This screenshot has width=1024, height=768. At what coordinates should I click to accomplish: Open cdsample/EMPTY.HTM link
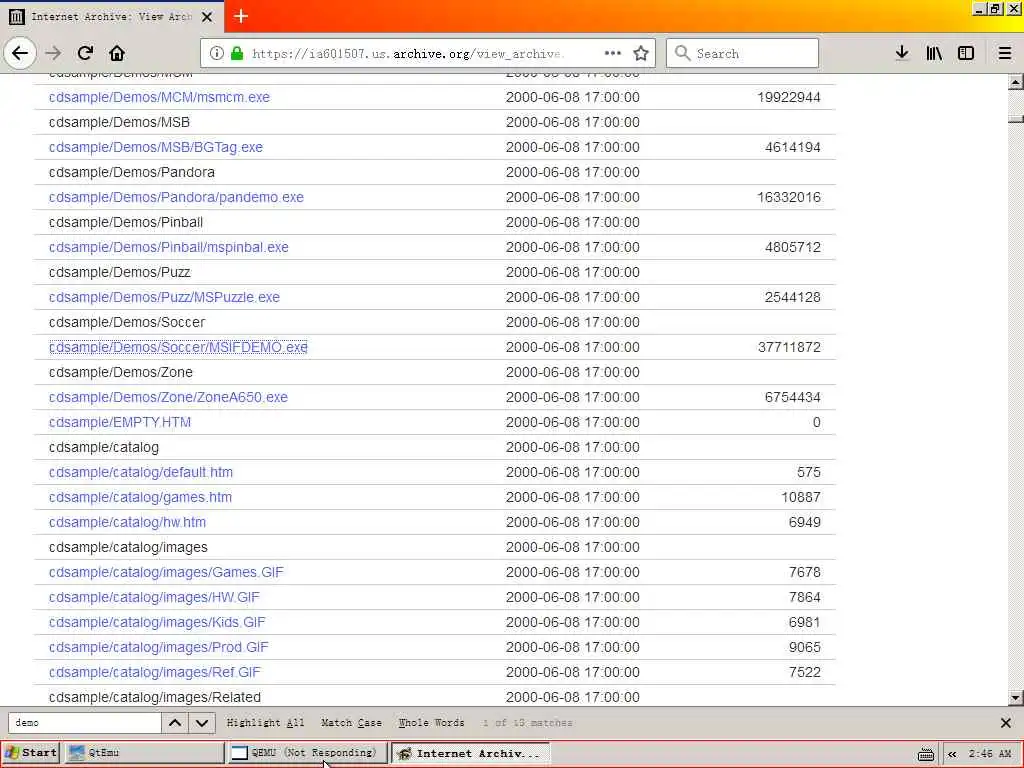120,422
